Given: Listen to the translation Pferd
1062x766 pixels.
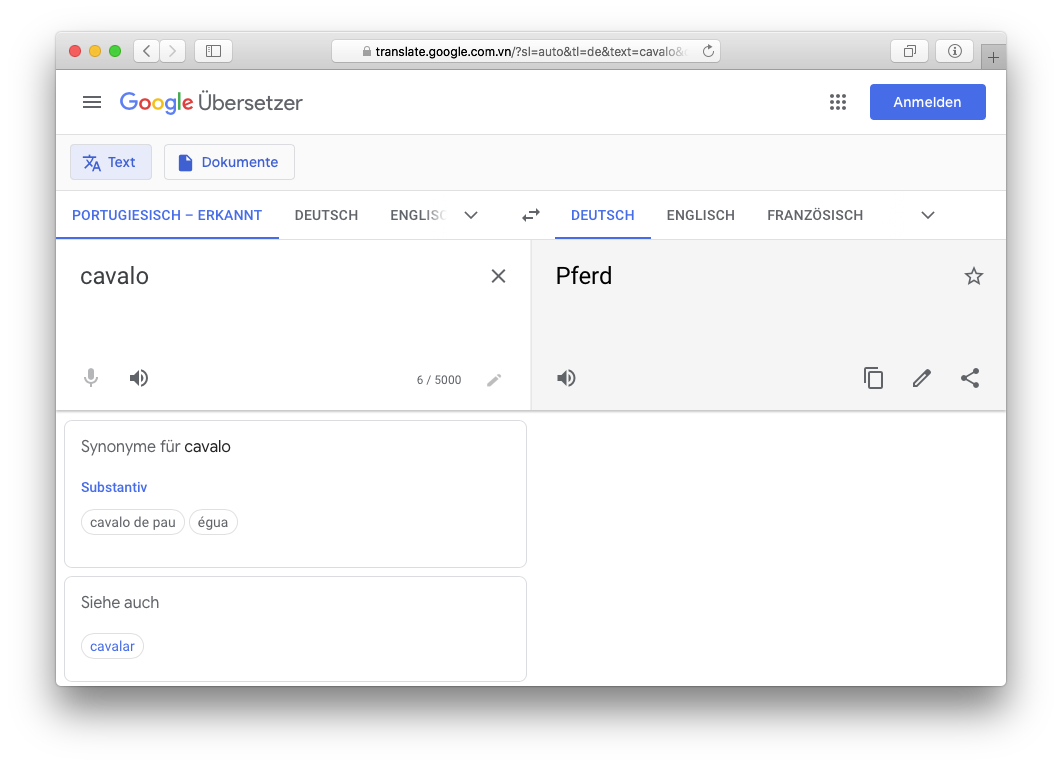Looking at the screenshot, I should (x=566, y=378).
